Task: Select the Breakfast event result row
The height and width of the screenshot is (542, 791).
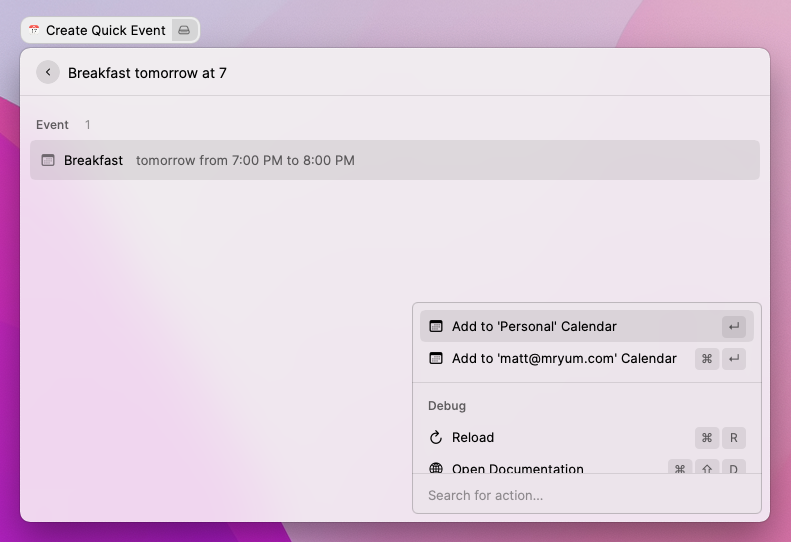Action: (x=394, y=160)
